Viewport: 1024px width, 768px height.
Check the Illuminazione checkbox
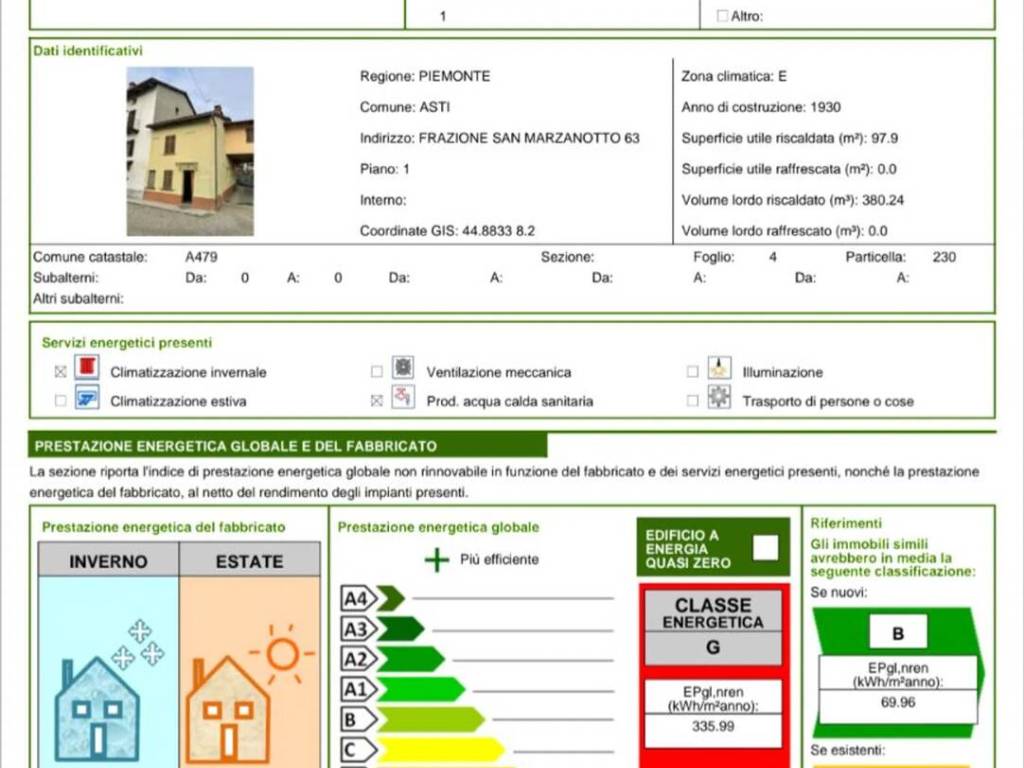tap(692, 372)
